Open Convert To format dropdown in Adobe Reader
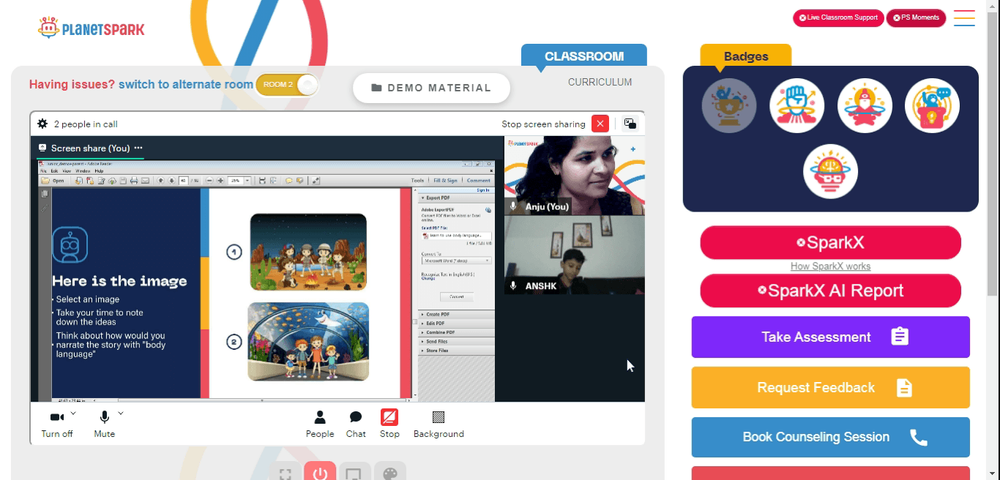The height and width of the screenshot is (480, 1000). (x=456, y=260)
